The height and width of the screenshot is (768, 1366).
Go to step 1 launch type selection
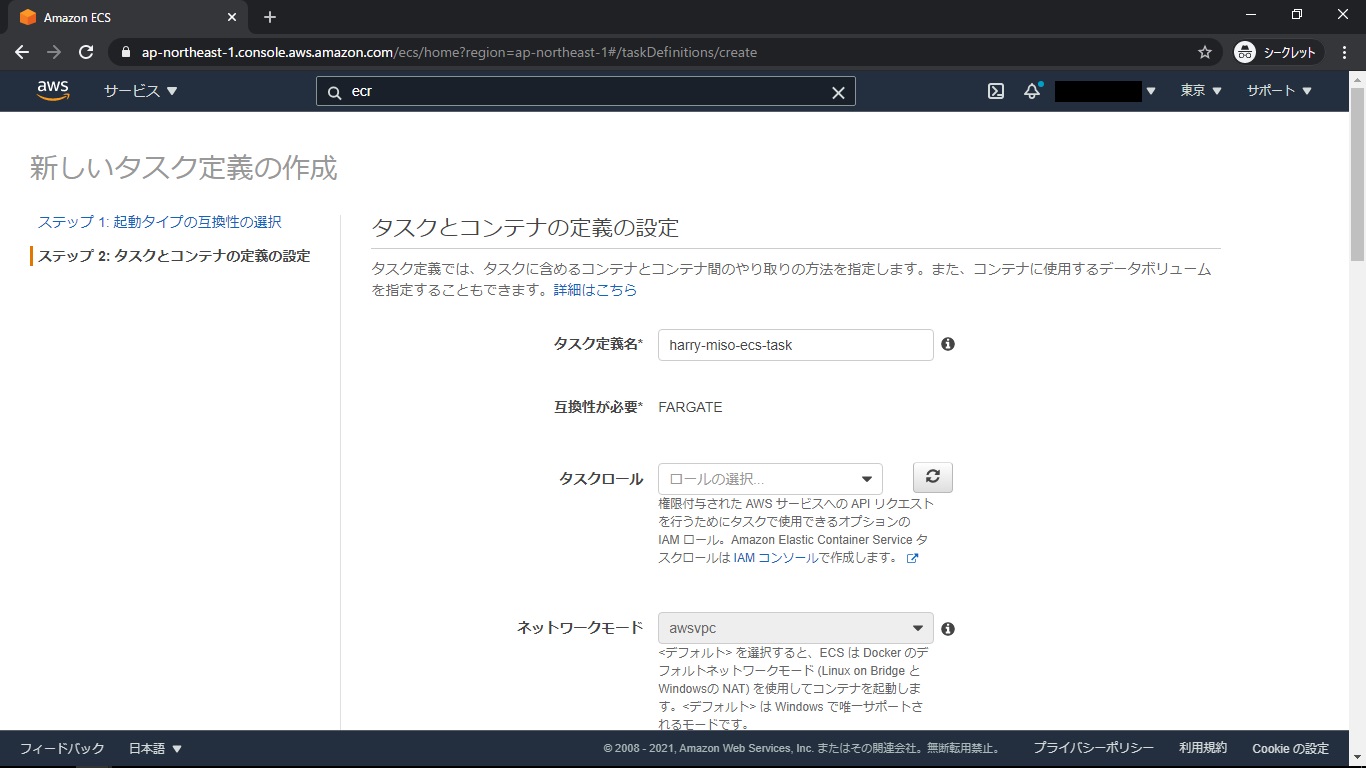160,222
